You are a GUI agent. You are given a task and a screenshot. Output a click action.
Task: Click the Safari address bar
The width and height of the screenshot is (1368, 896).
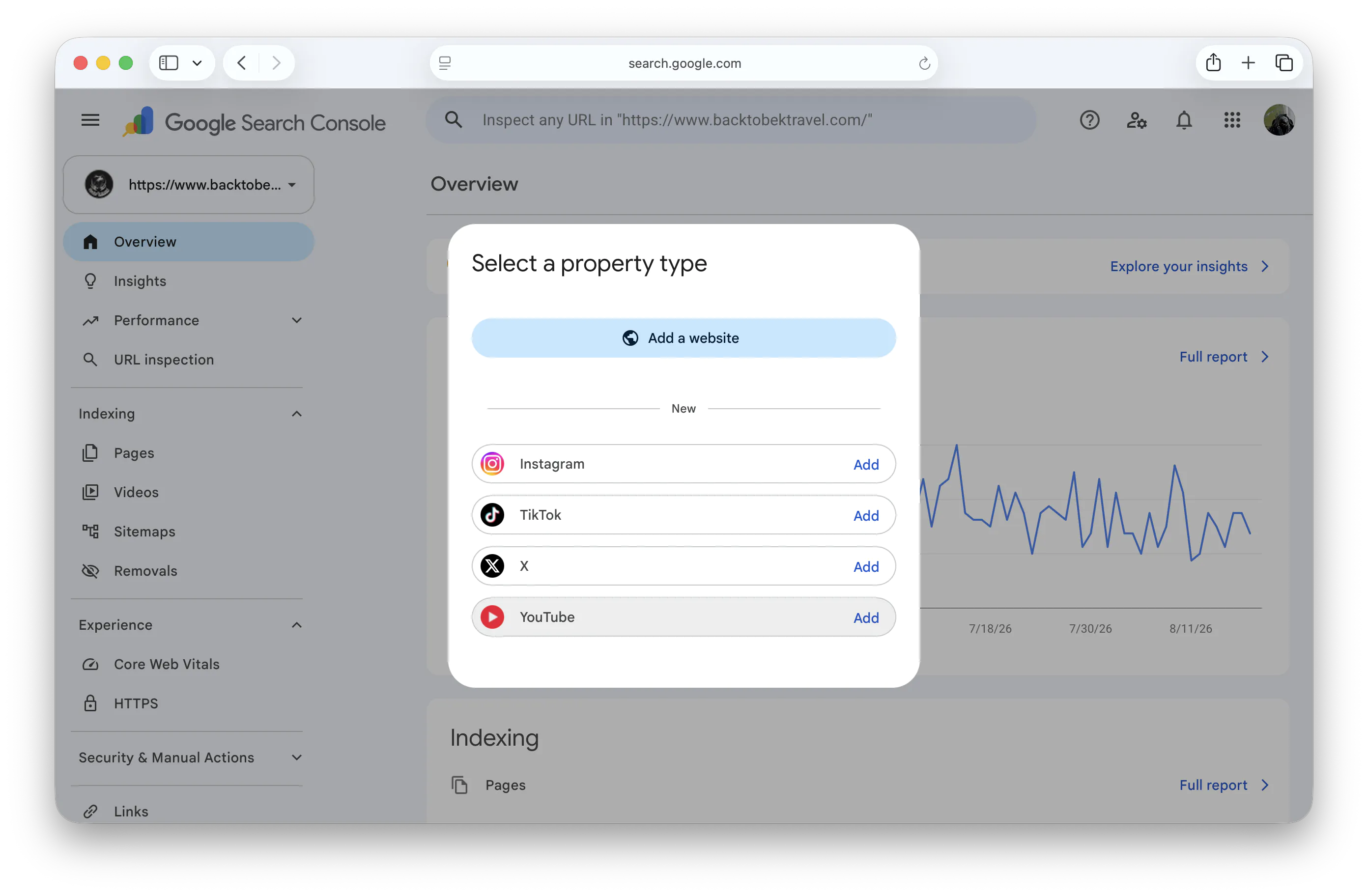click(x=684, y=63)
